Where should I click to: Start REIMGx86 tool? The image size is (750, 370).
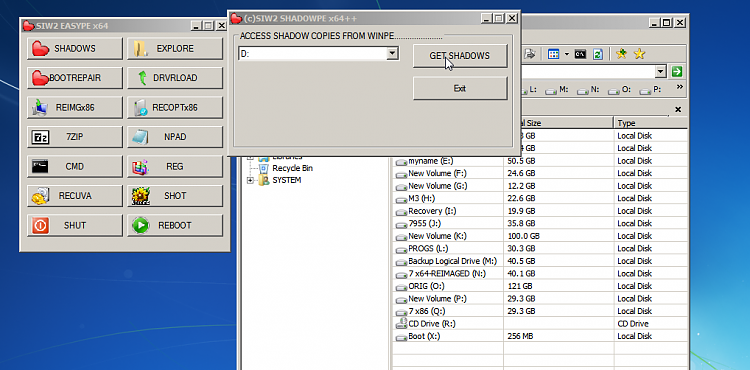pyautogui.click(x=75, y=108)
